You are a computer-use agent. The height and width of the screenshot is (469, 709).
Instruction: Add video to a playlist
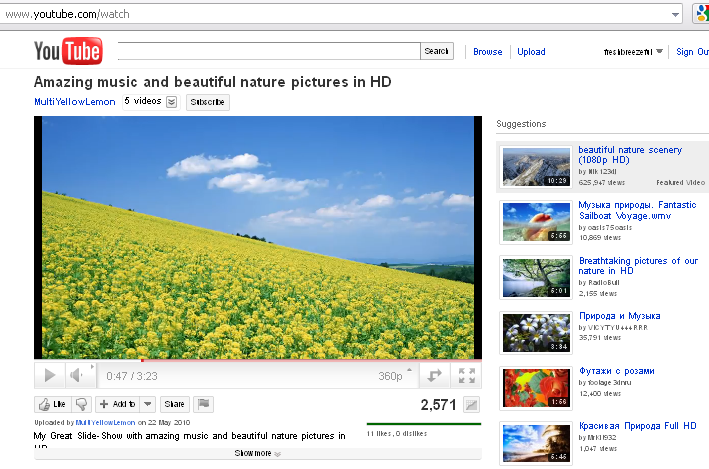[117, 404]
